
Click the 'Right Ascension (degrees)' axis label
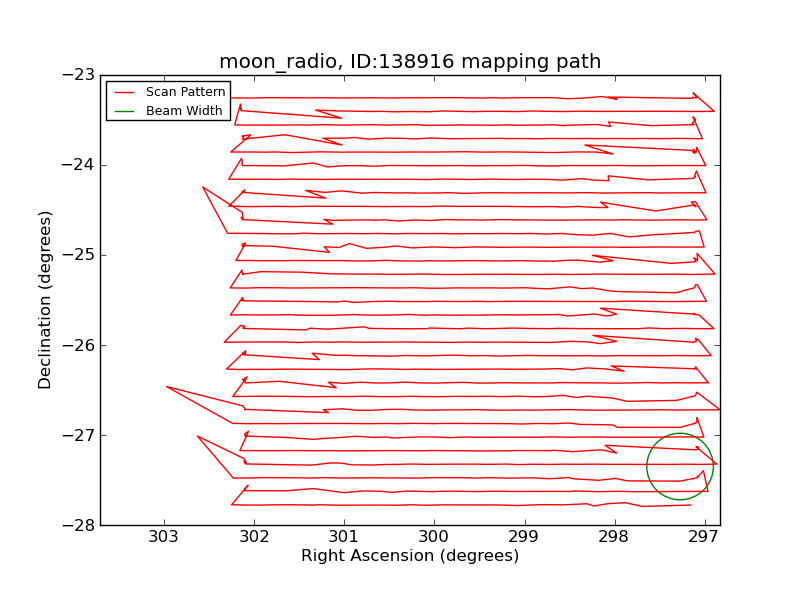click(410, 556)
